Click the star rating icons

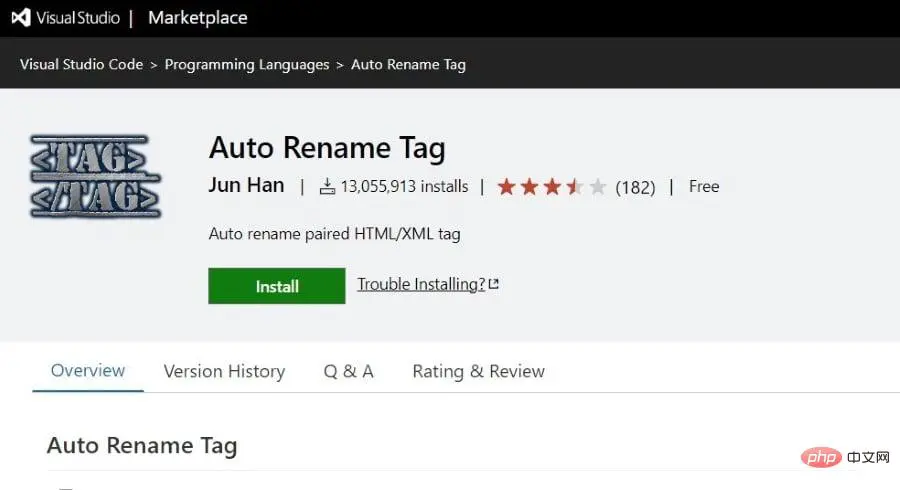click(551, 186)
